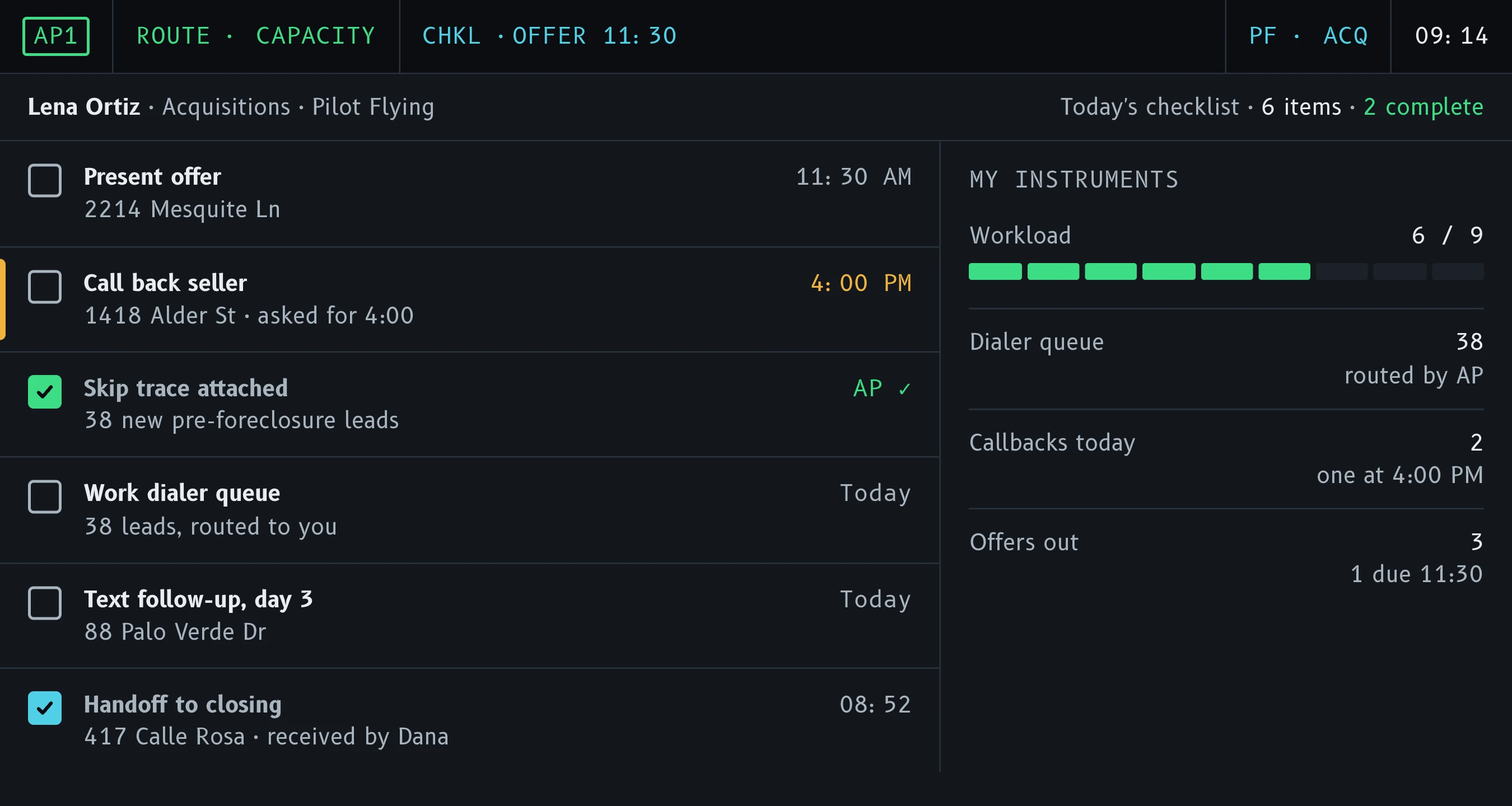The height and width of the screenshot is (806, 1512).
Task: Click the Lena Ortiz name
Action: (84, 107)
